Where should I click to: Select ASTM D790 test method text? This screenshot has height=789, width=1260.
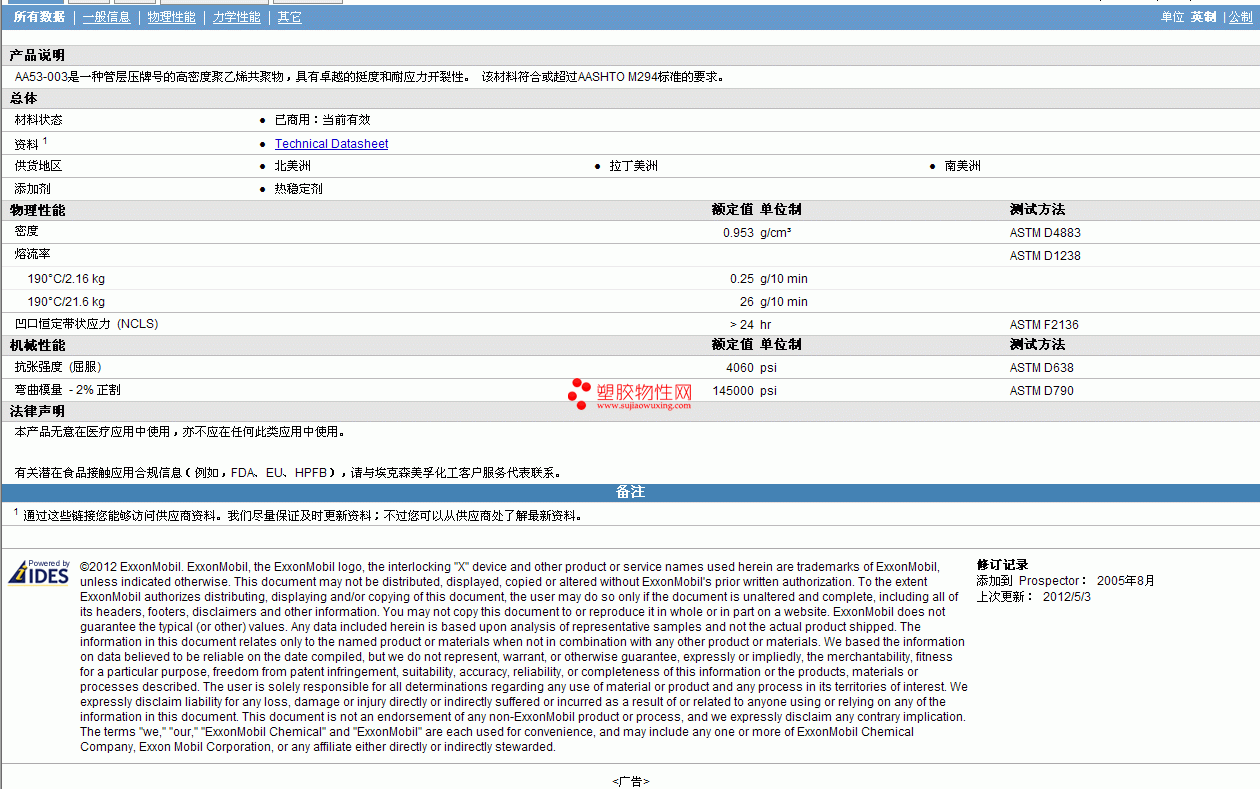(1041, 391)
